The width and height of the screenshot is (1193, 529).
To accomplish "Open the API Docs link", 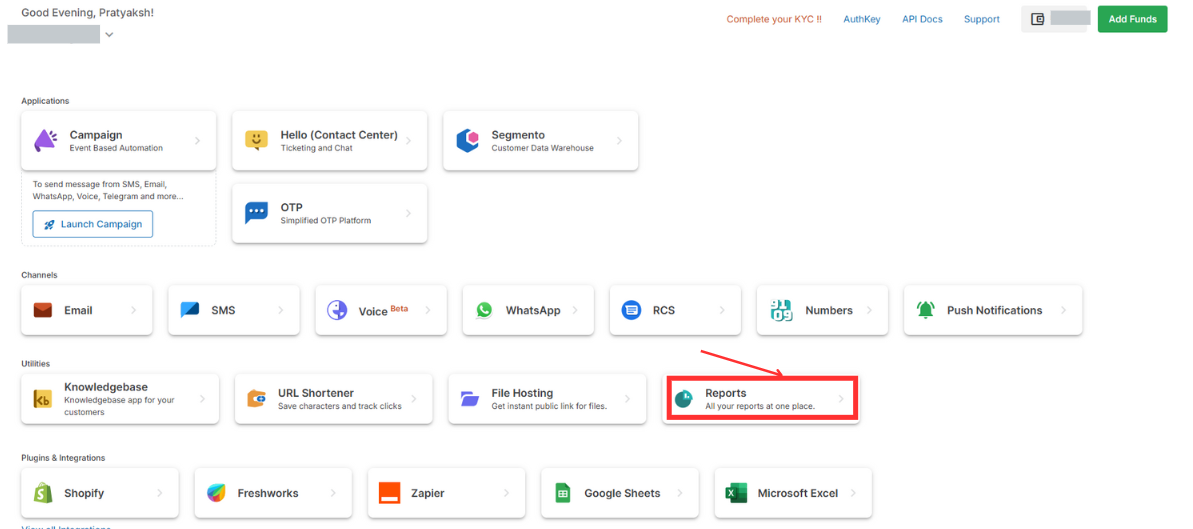I will [x=922, y=19].
